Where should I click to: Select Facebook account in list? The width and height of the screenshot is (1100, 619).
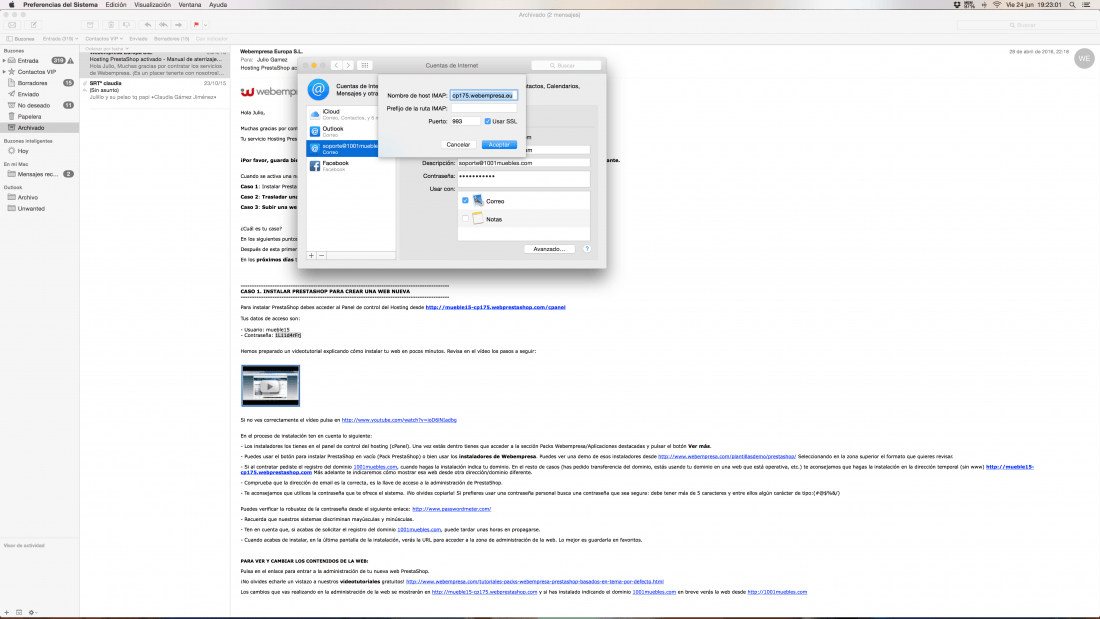click(350, 166)
